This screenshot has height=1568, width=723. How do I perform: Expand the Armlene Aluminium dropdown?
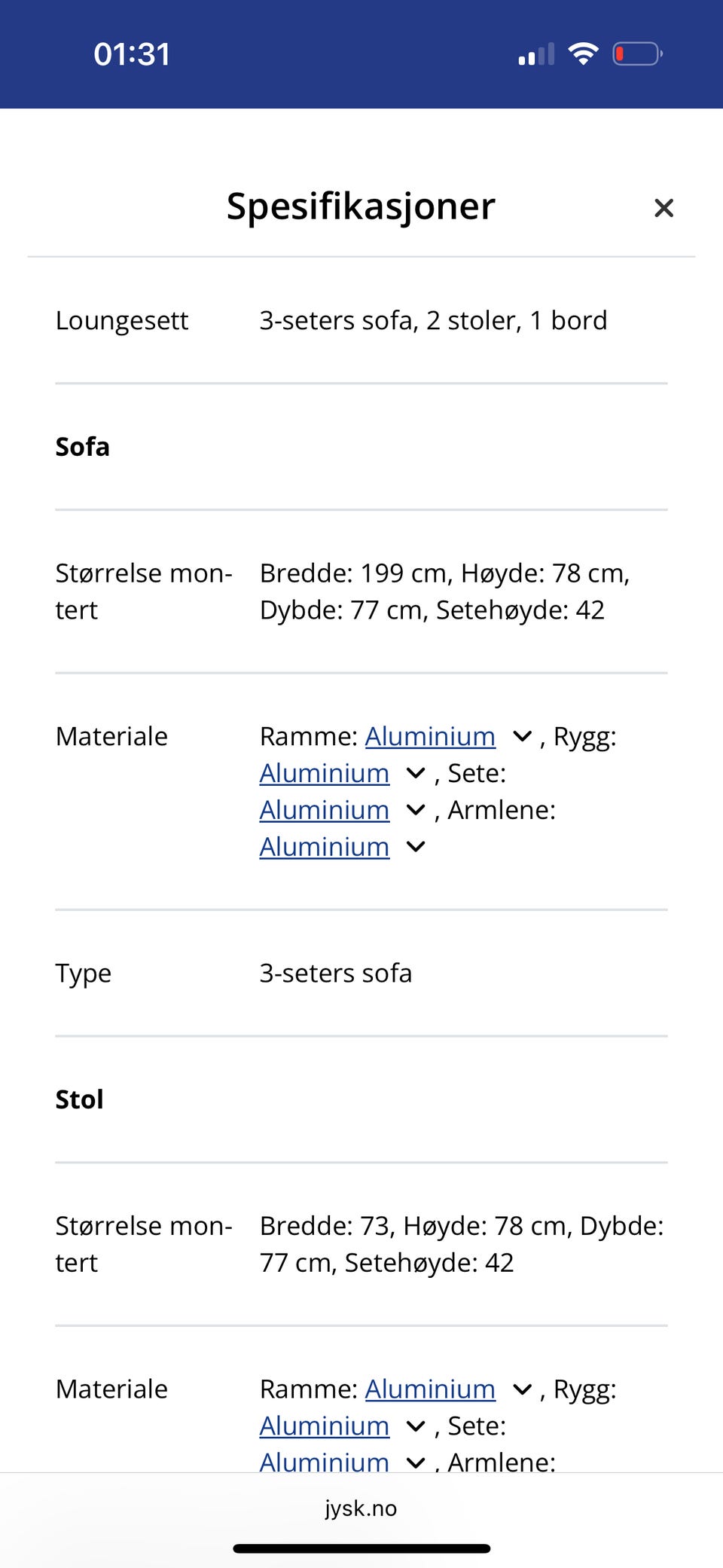pos(415,847)
